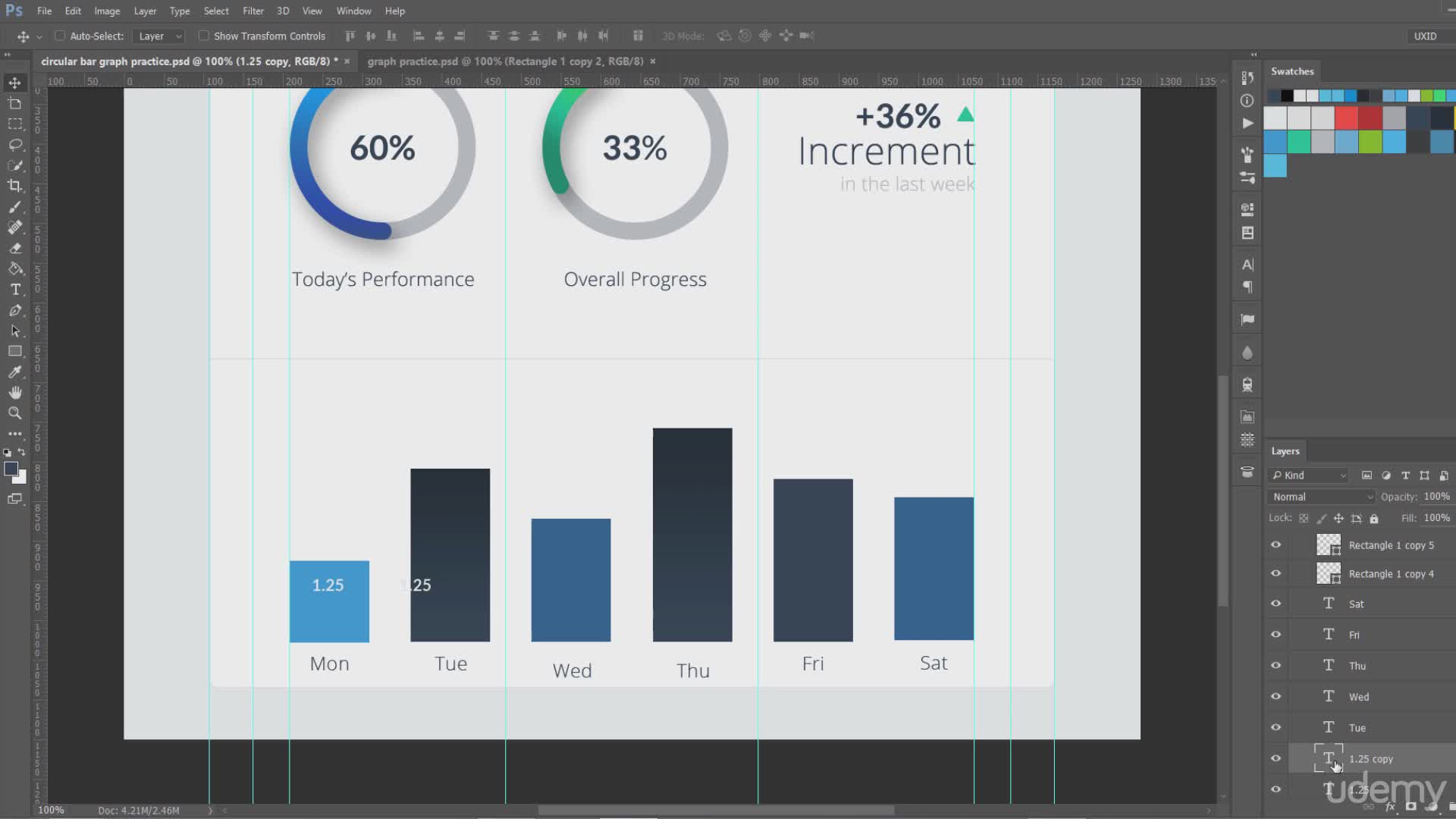Select the Lasso tool
The width and height of the screenshot is (1456, 819).
(14, 145)
